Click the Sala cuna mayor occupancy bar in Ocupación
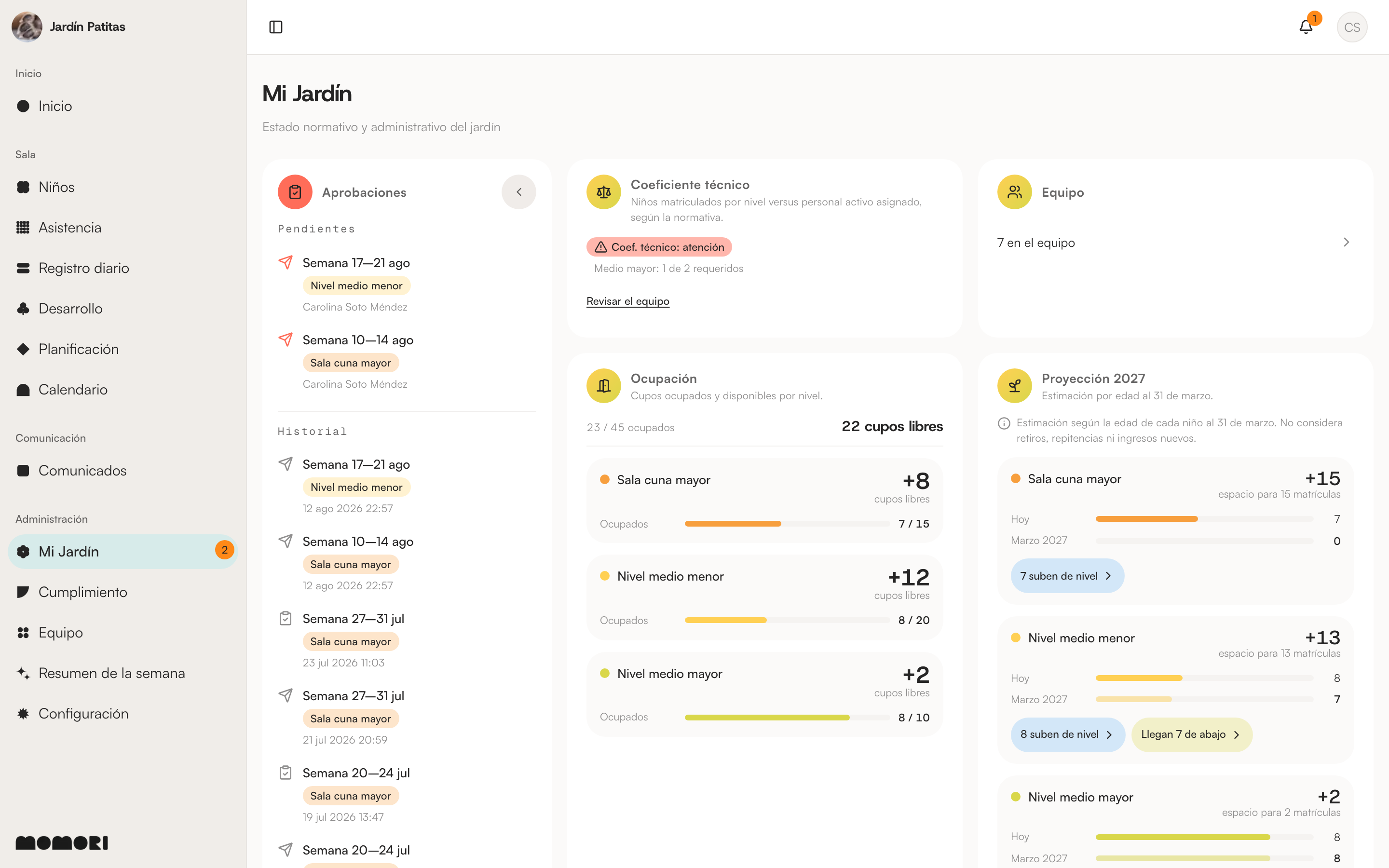Screen dimensions: 1389x868 pyautogui.click(x=787, y=524)
